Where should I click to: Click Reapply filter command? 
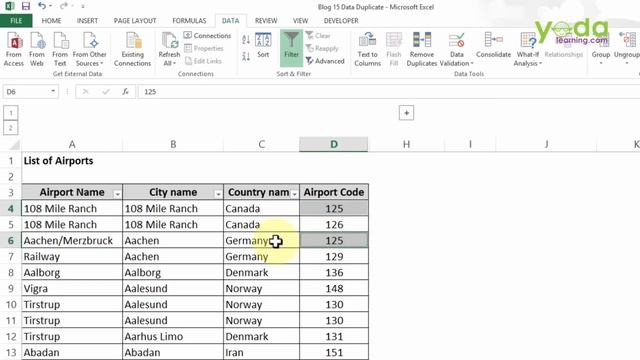tap(322, 48)
